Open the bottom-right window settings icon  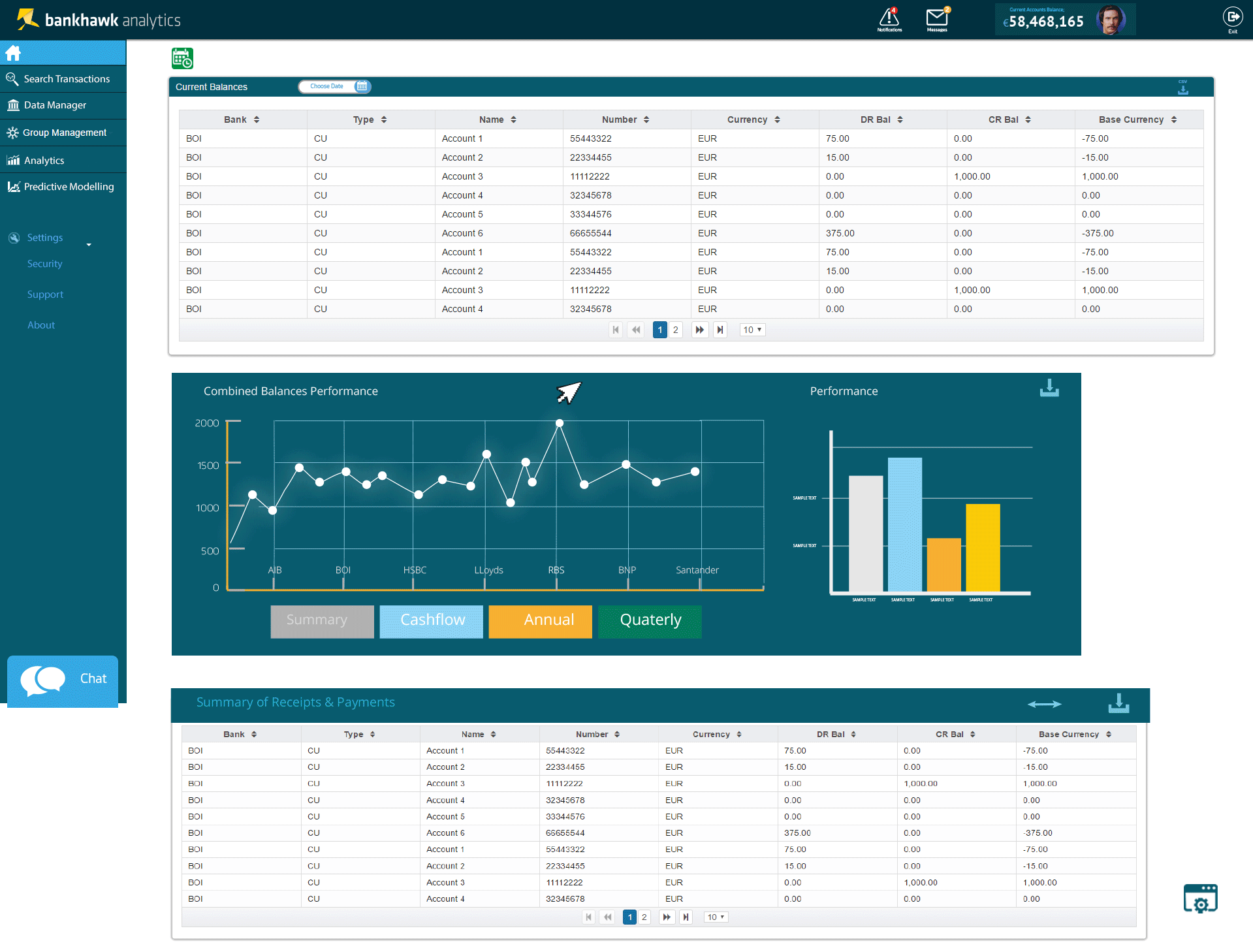pos(1200,899)
